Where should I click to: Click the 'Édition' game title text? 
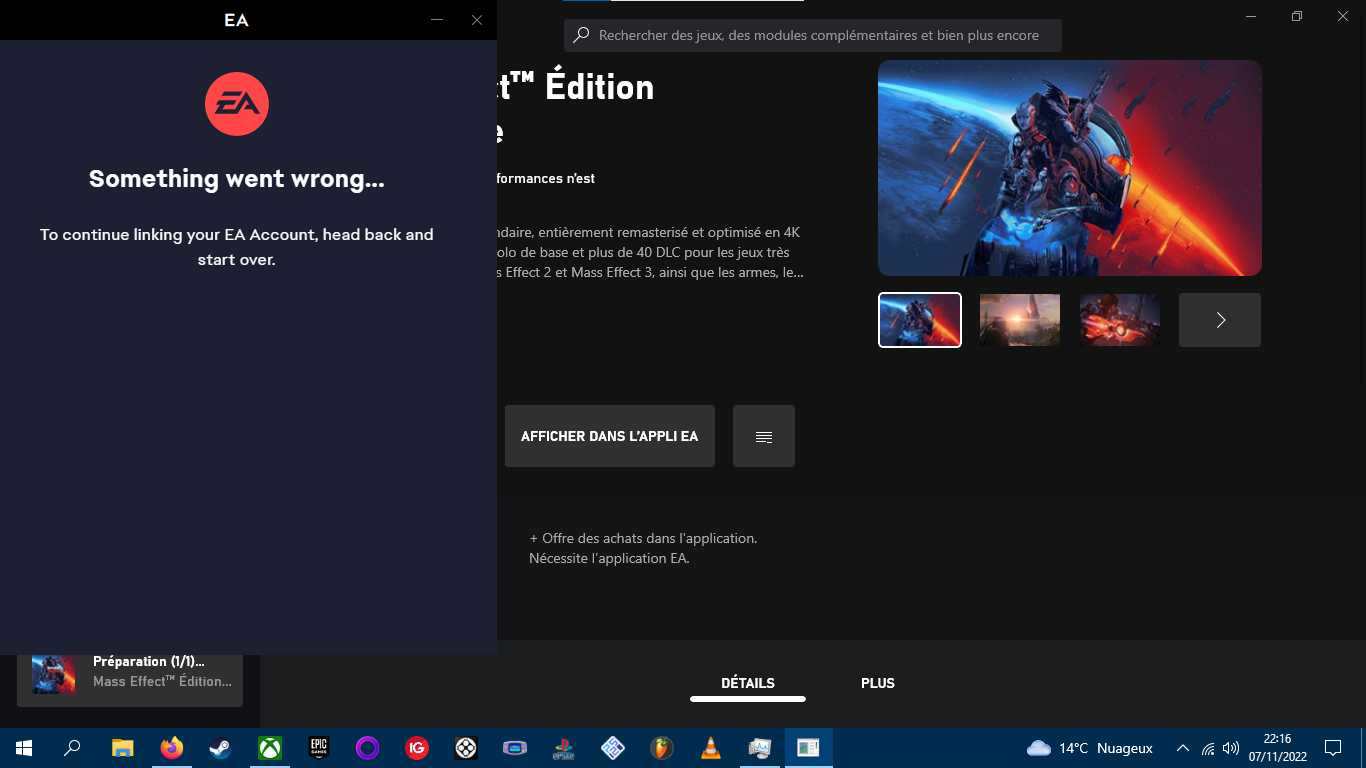(x=600, y=88)
